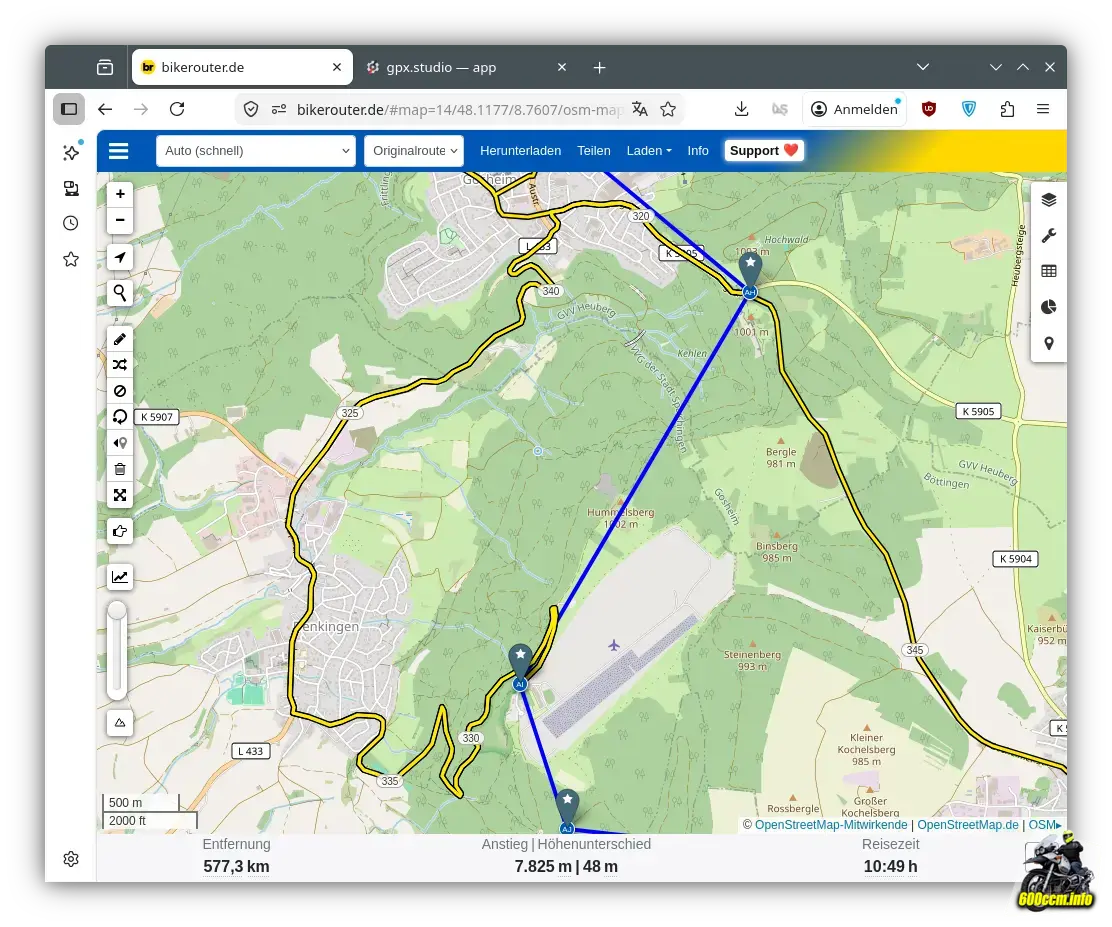Select the pencil draw route tool
Viewport: 1112px width, 927px height.
tap(120, 339)
